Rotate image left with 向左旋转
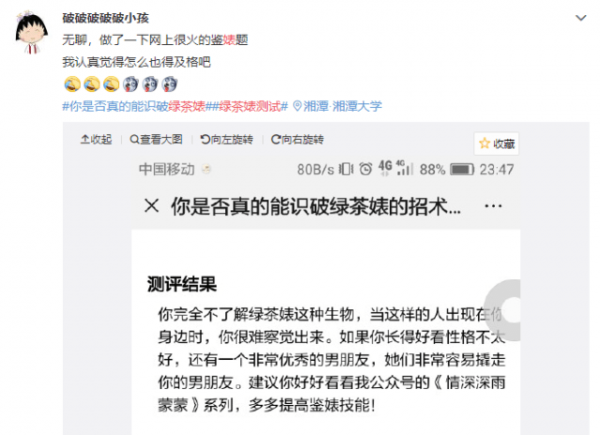Viewport: 600px width, 435px height. 227,140
